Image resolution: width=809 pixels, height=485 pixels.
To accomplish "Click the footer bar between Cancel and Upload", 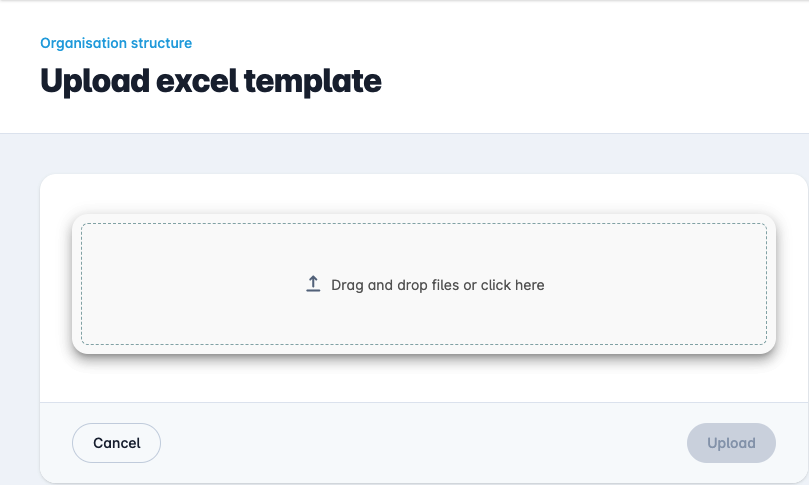I will coord(420,443).
